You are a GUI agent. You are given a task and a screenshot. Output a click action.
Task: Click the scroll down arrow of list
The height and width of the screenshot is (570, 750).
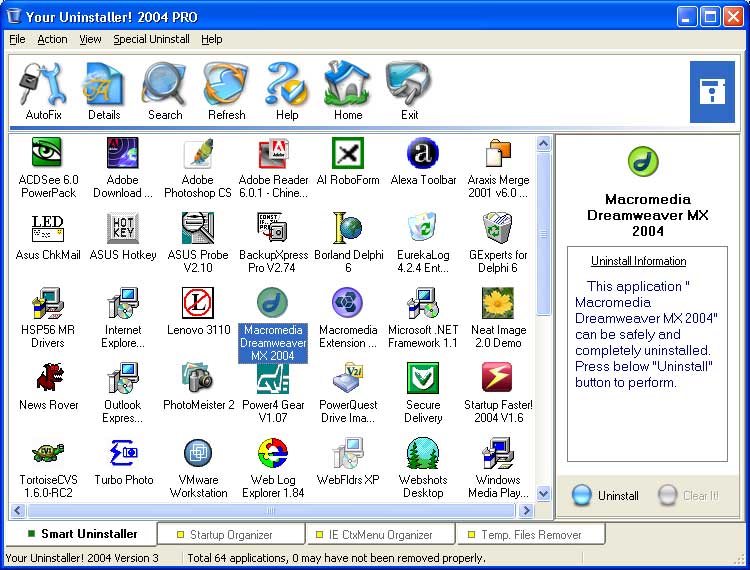pos(543,493)
